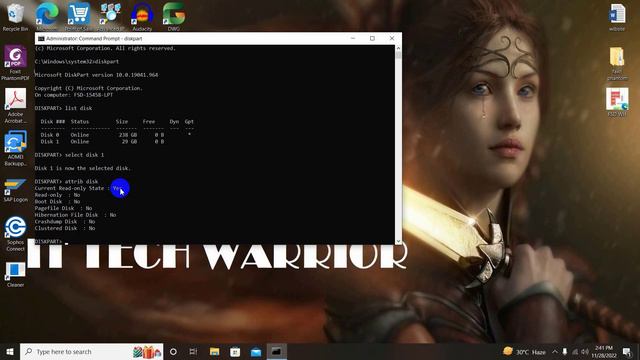This screenshot has width=640, height=360.
Task: Show hidden system tray icons
Action: 555,351
